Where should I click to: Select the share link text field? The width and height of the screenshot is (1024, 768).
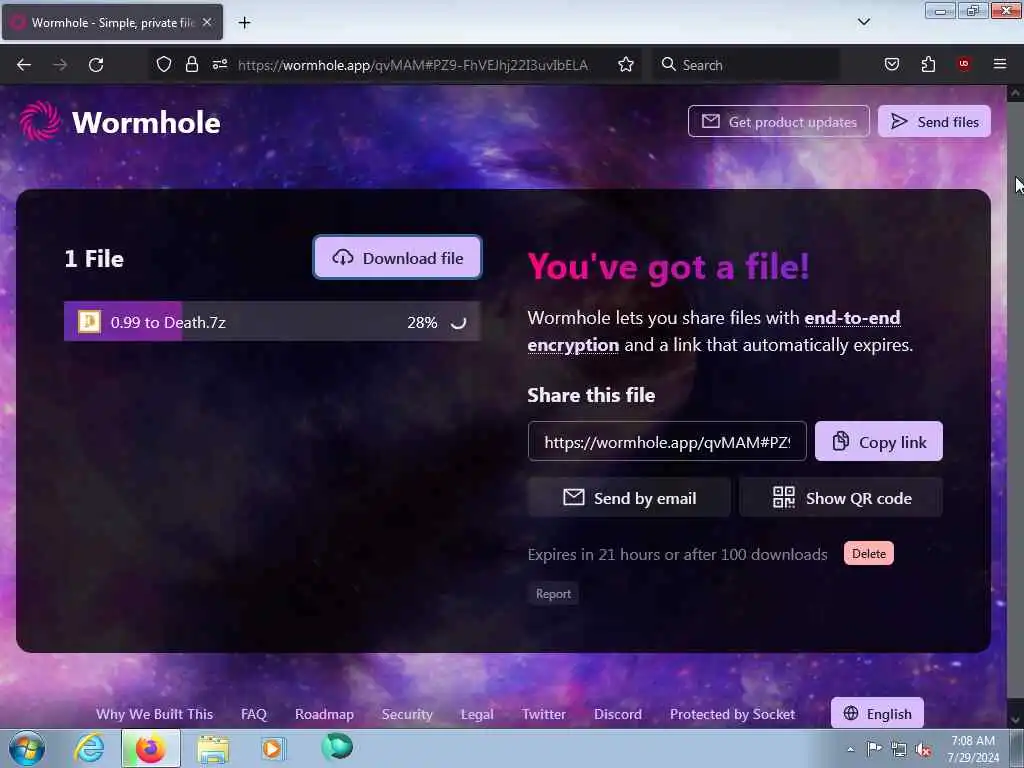pyautogui.click(x=667, y=441)
